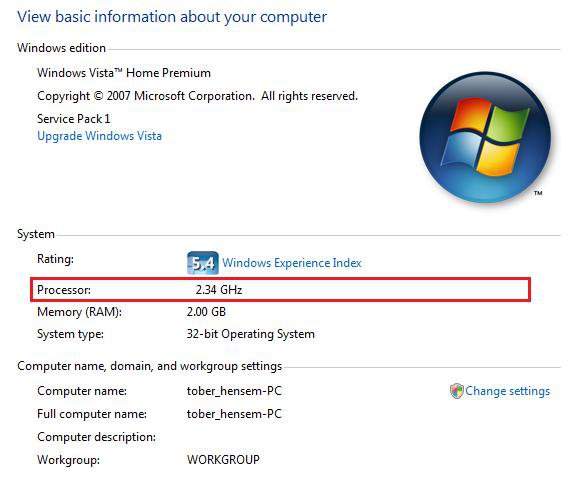Click the Change settings shield icon
This screenshot has height=478, width=581.
[x=456, y=391]
